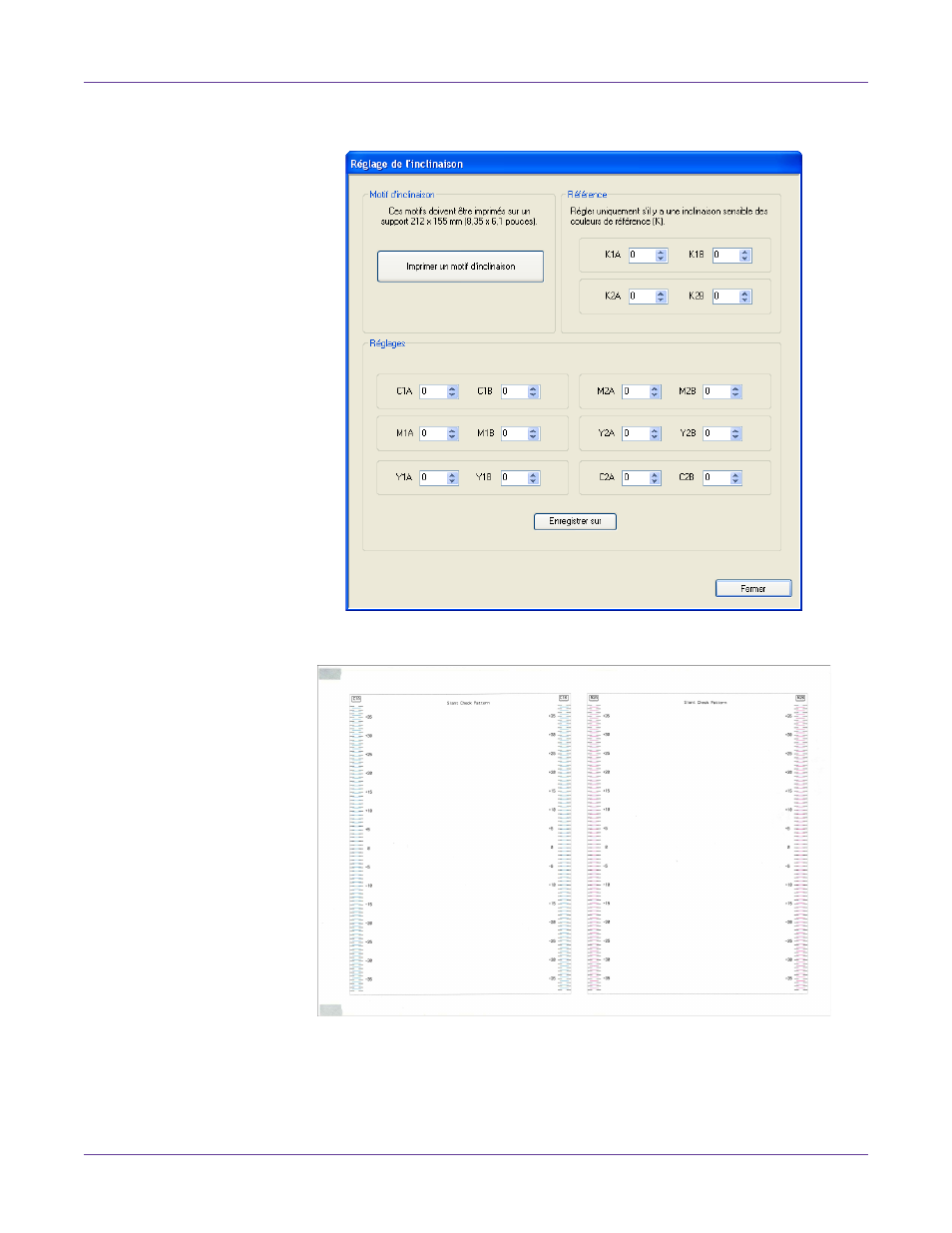Click the C2B value field
Screen dimensions: 952x1233
pos(716,478)
